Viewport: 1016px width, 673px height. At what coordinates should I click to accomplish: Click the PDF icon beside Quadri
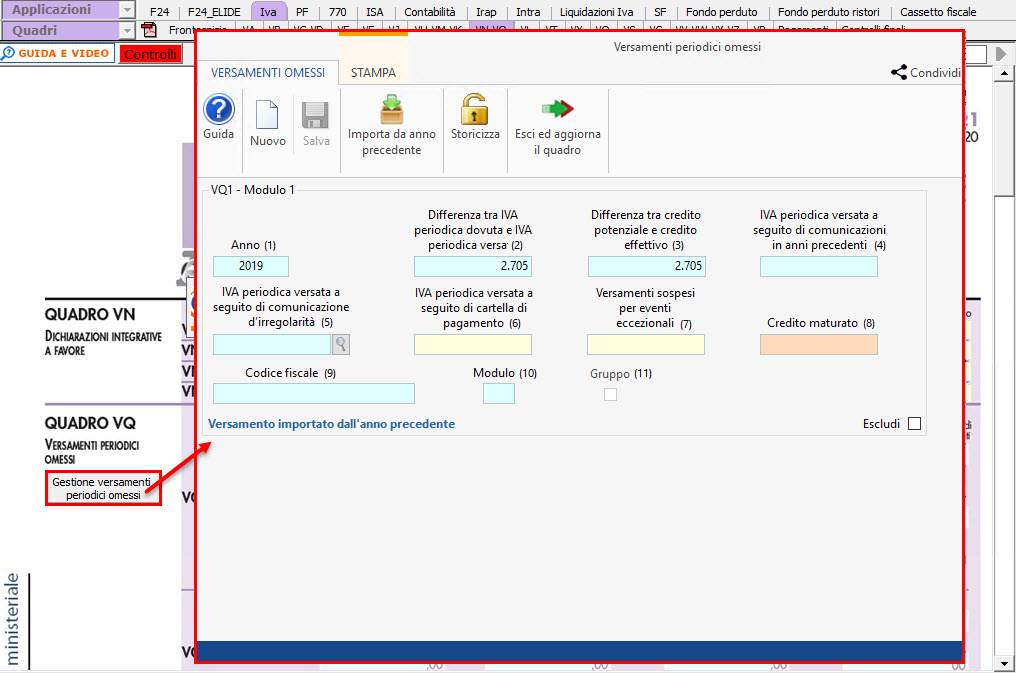[x=149, y=30]
